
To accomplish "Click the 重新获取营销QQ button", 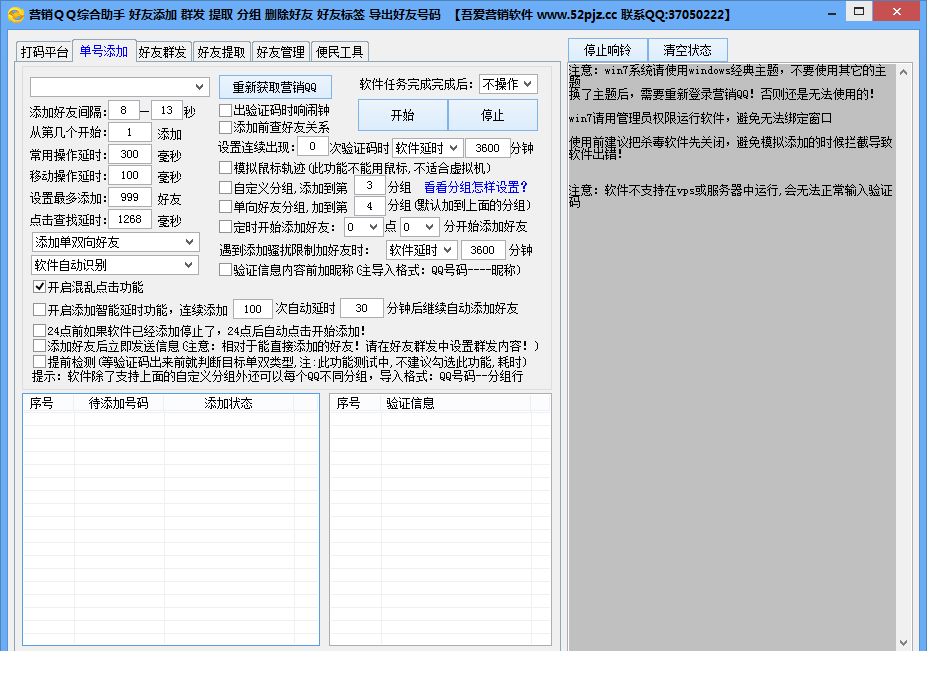I will point(275,87).
